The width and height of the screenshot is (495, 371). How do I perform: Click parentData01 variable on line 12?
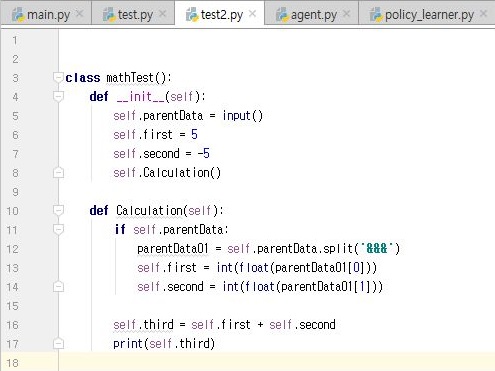point(173,249)
